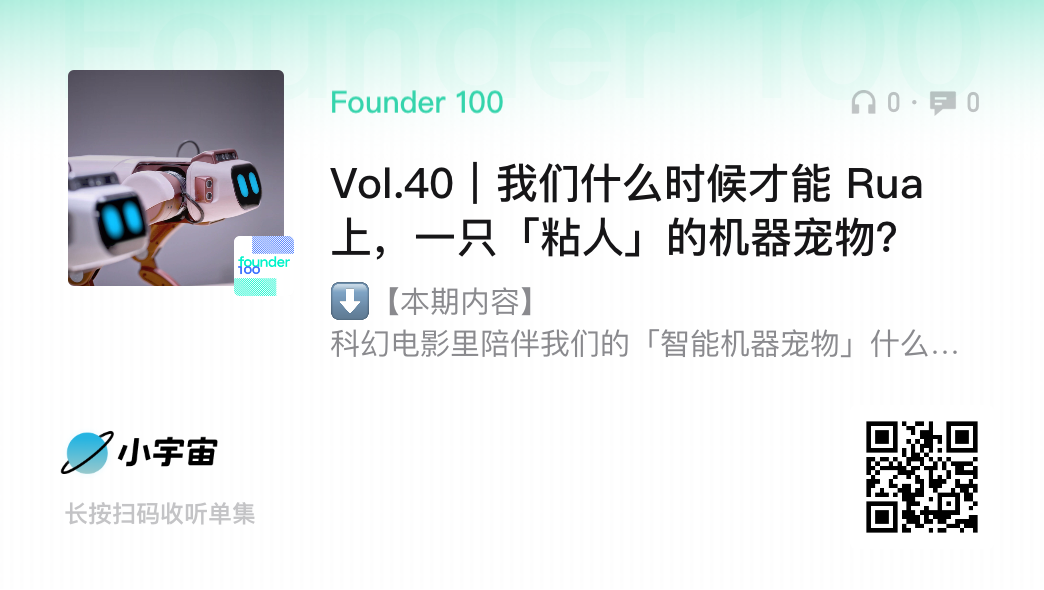
Task: Select the 【本期内容】 heading
Action: pyautogui.click(x=460, y=302)
